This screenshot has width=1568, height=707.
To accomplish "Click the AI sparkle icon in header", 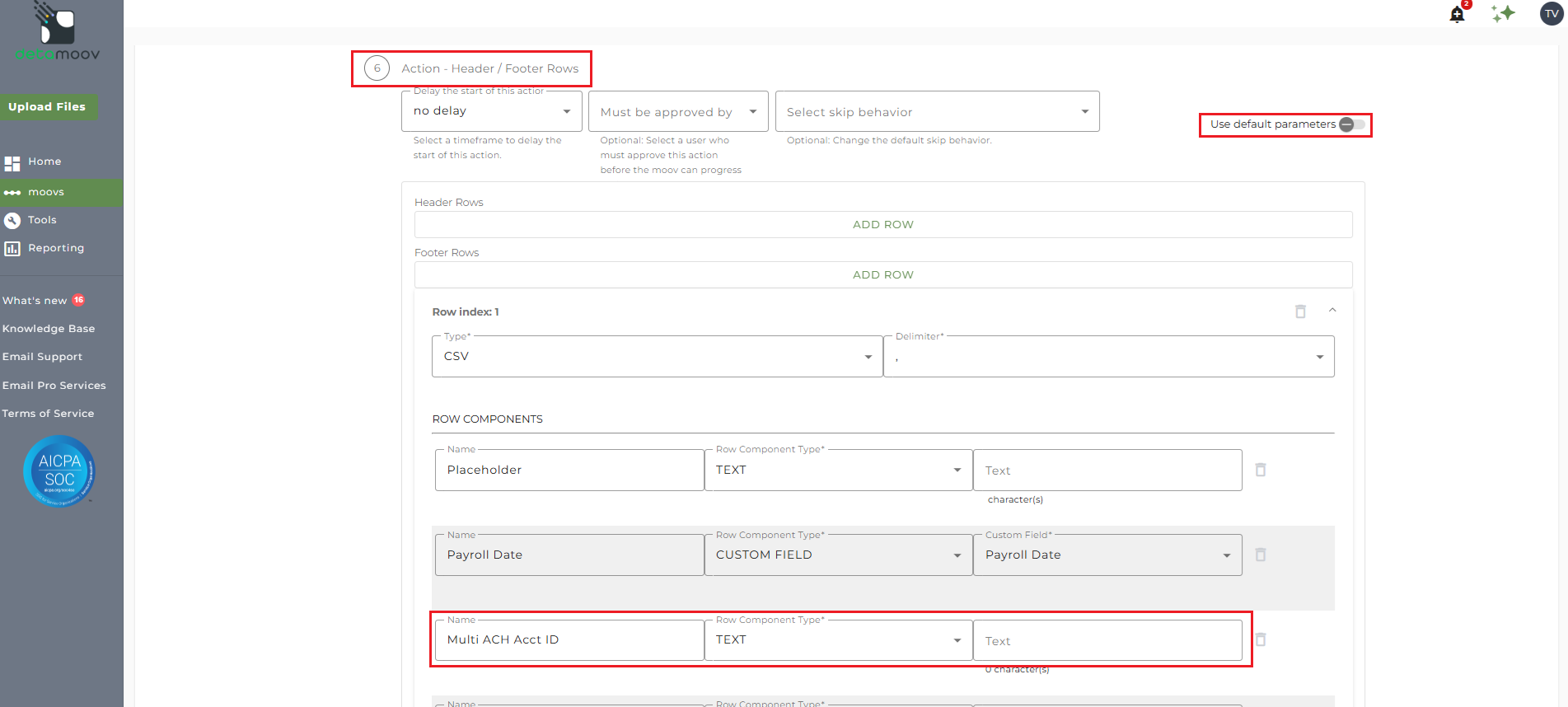I will click(x=1503, y=13).
